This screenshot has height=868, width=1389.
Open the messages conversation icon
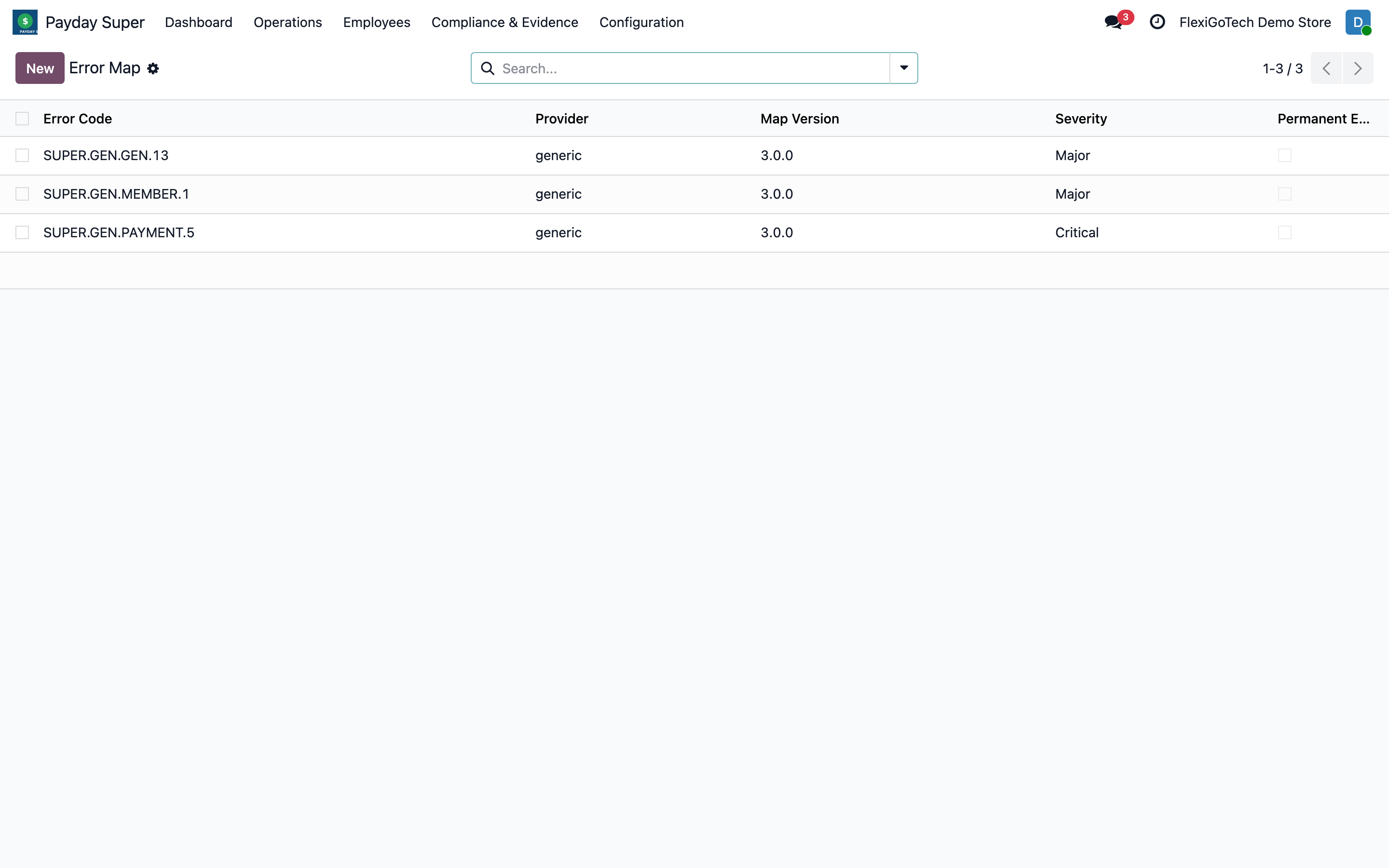[1114, 22]
